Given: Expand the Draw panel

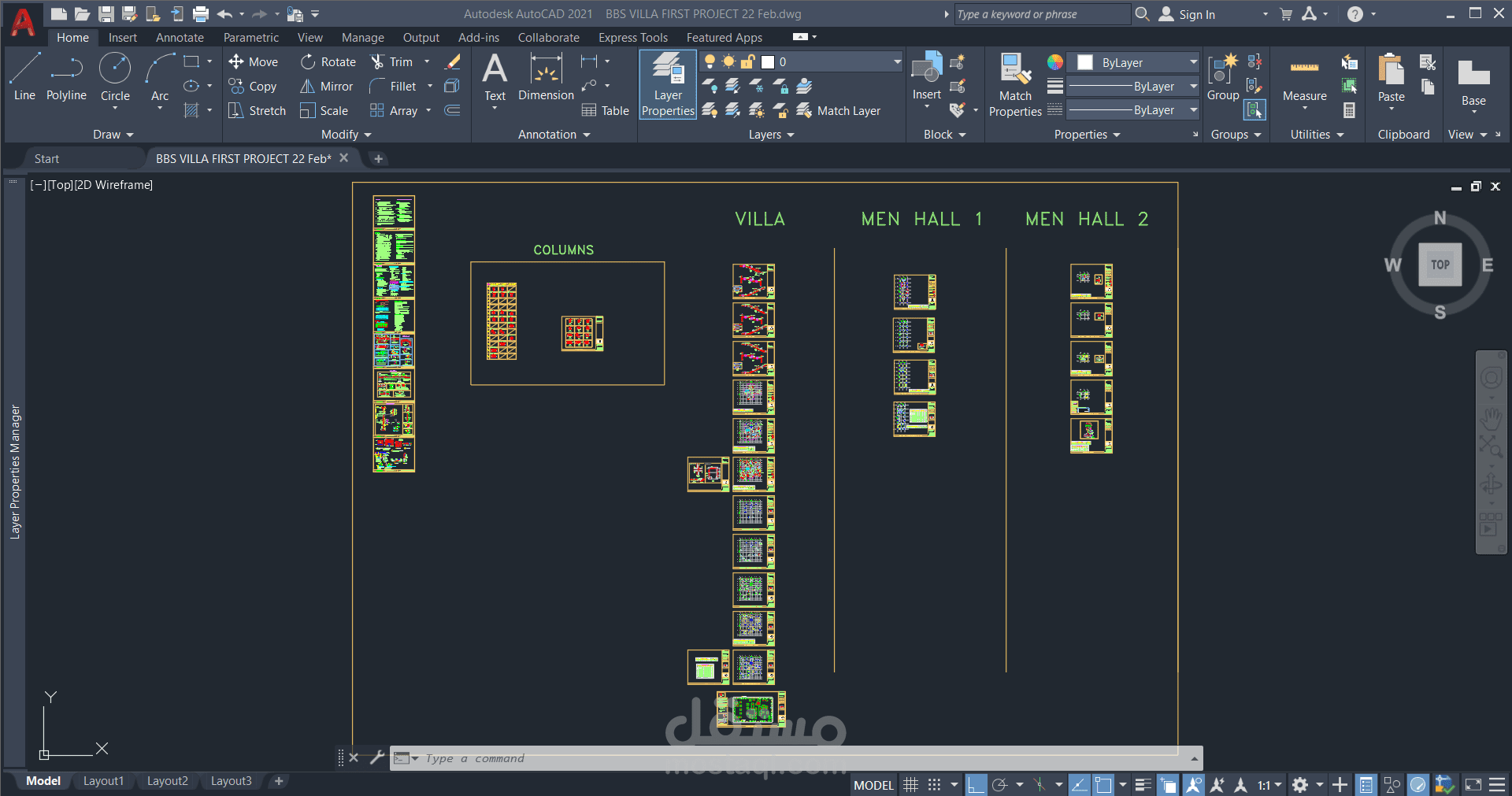Looking at the screenshot, I should [113, 134].
